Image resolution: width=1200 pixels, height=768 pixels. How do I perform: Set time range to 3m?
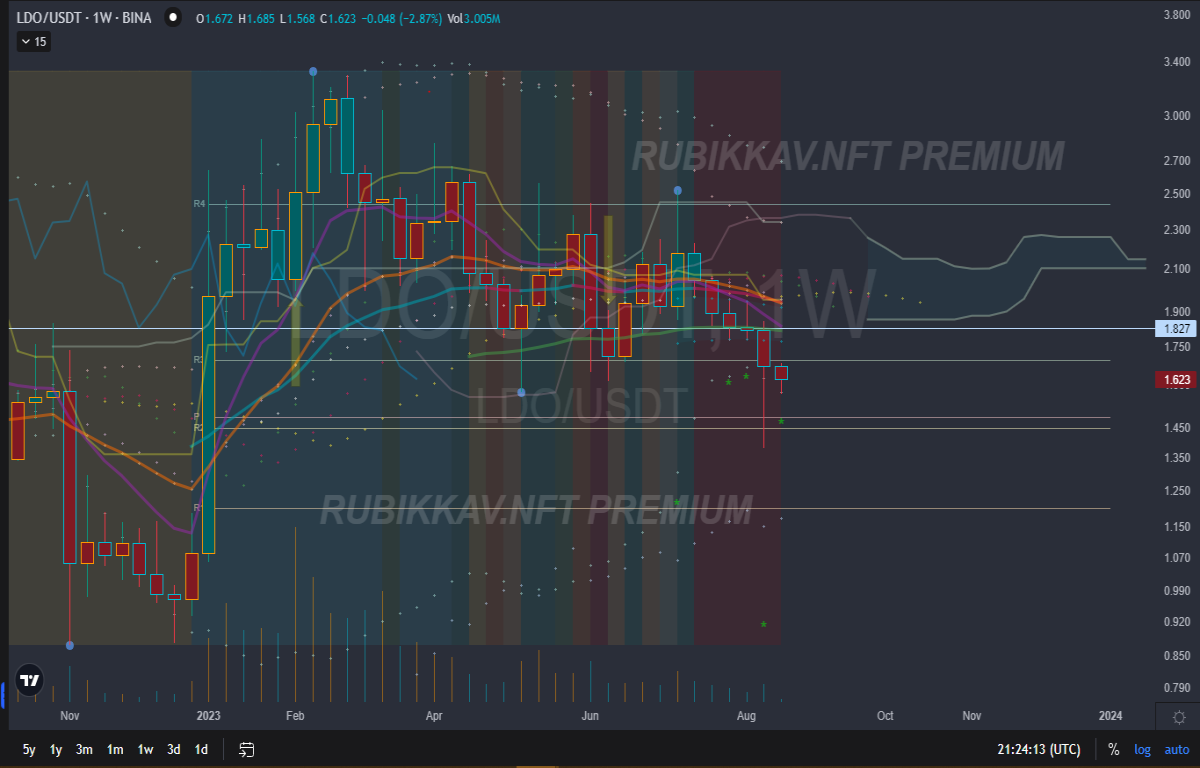pyautogui.click(x=85, y=749)
